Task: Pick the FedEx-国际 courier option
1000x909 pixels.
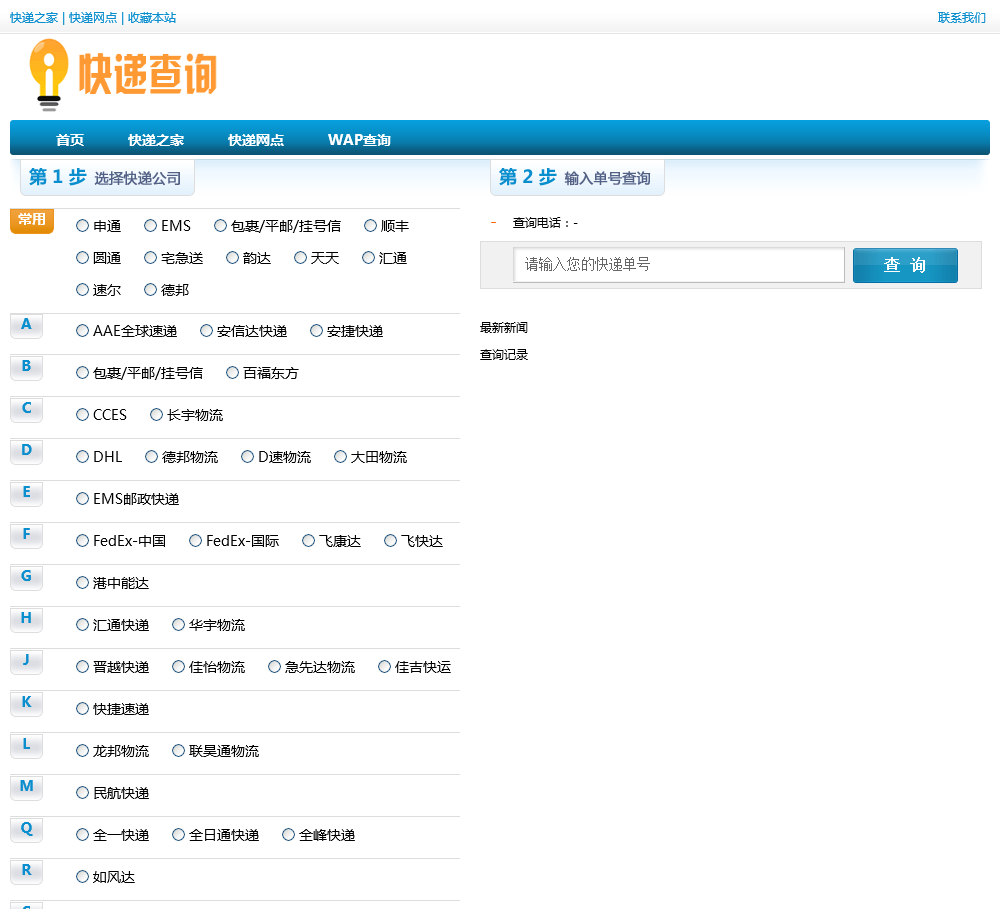Action: click(x=196, y=541)
